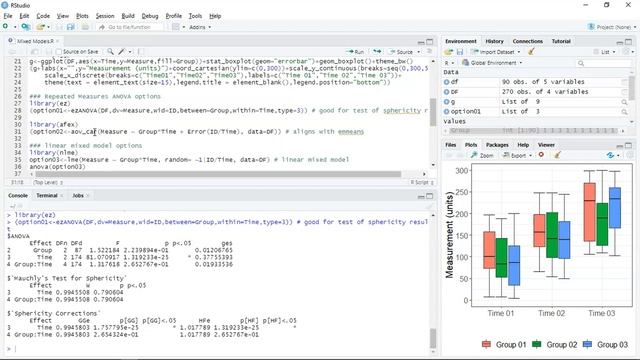This screenshot has width=640, height=360.
Task: Expand the df data frame entry
Action: (447, 82)
